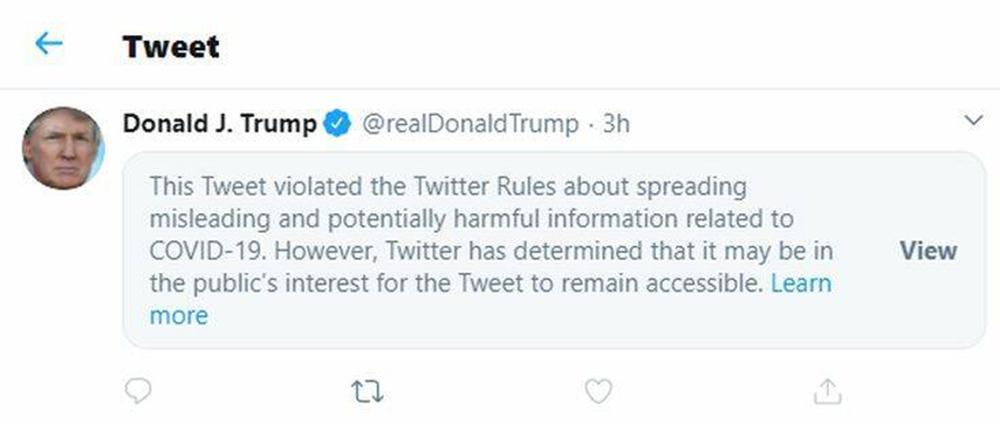Open the @realDonaldTrump handle
The image size is (1000, 424).
click(x=468, y=124)
